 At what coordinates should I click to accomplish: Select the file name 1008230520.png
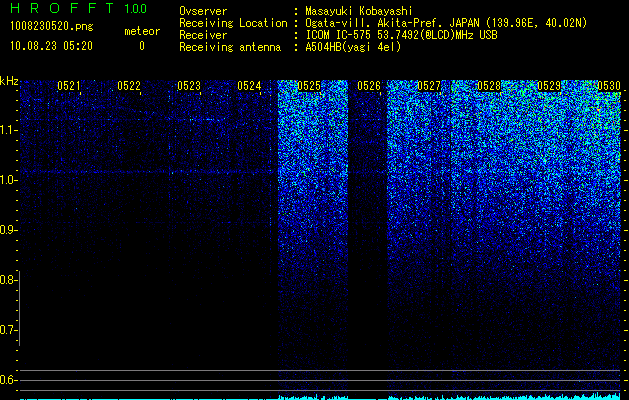coord(52,26)
